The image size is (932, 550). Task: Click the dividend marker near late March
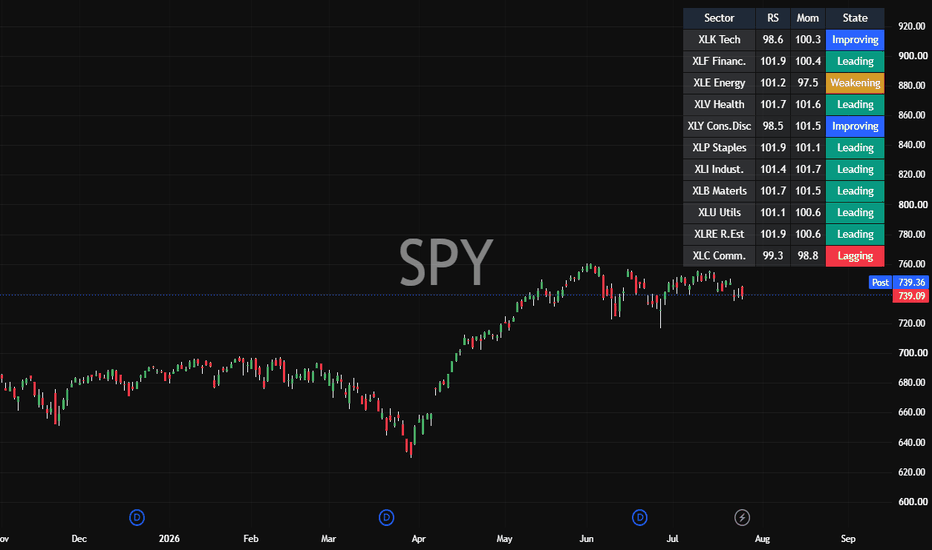(x=386, y=517)
